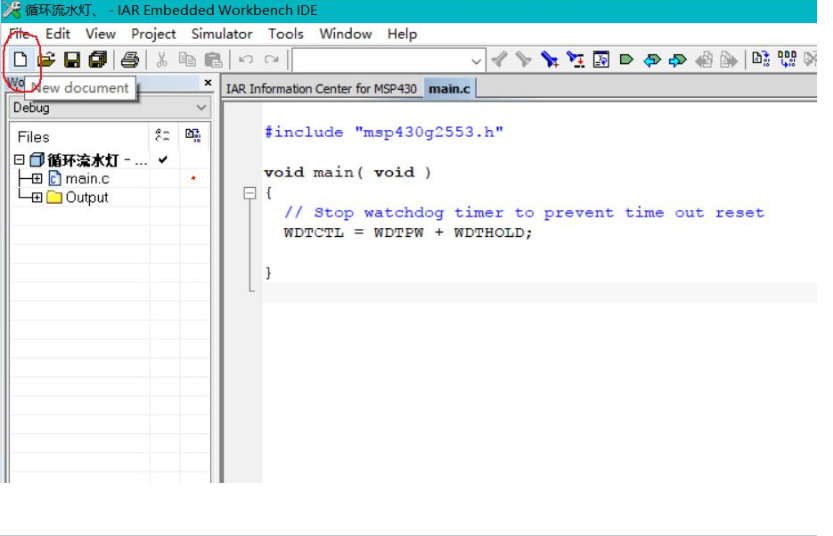Open the Window menu
Image resolution: width=833 pixels, height=536 pixels.
pyautogui.click(x=345, y=34)
